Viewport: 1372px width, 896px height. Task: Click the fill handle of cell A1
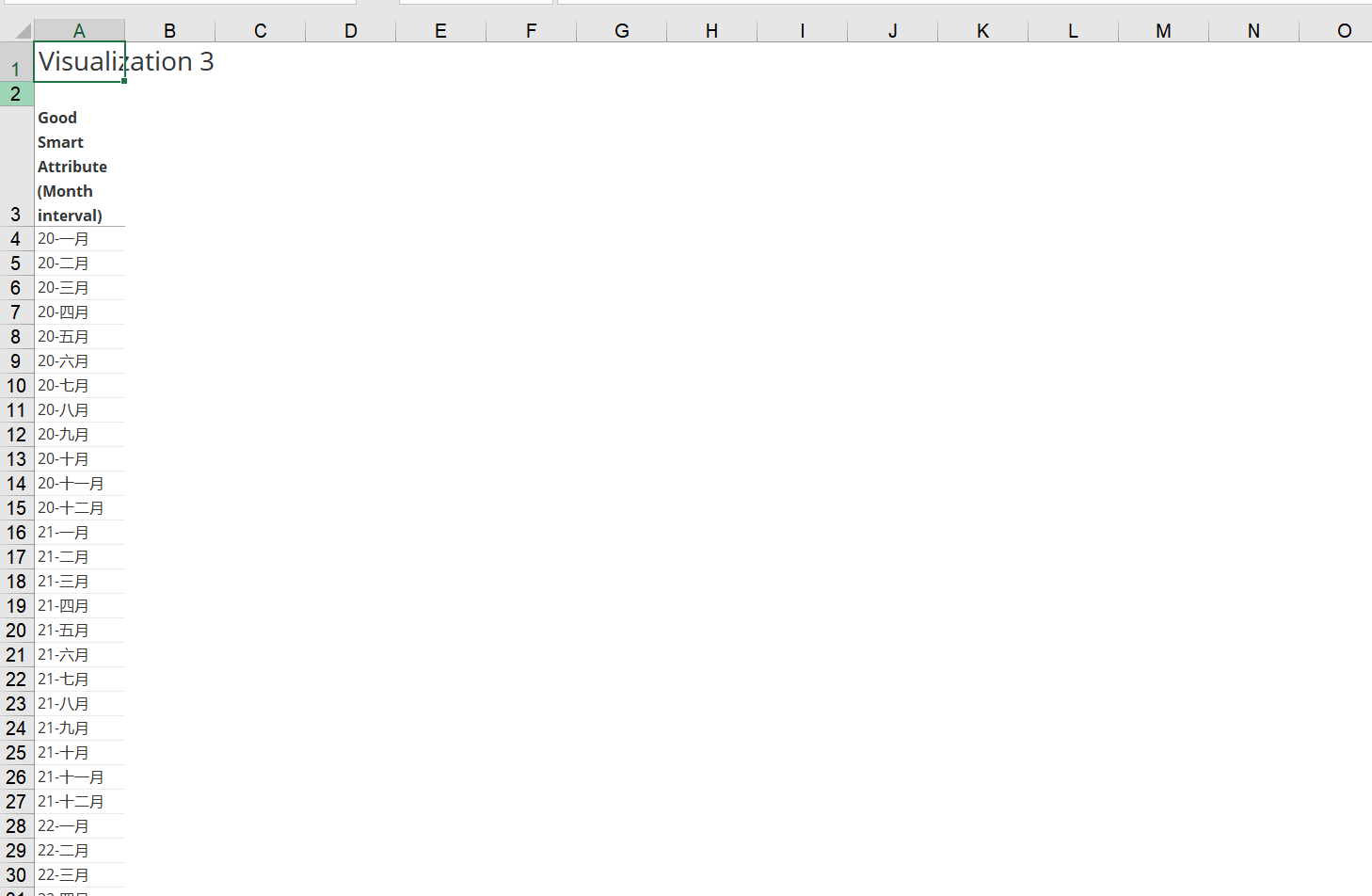[x=124, y=81]
